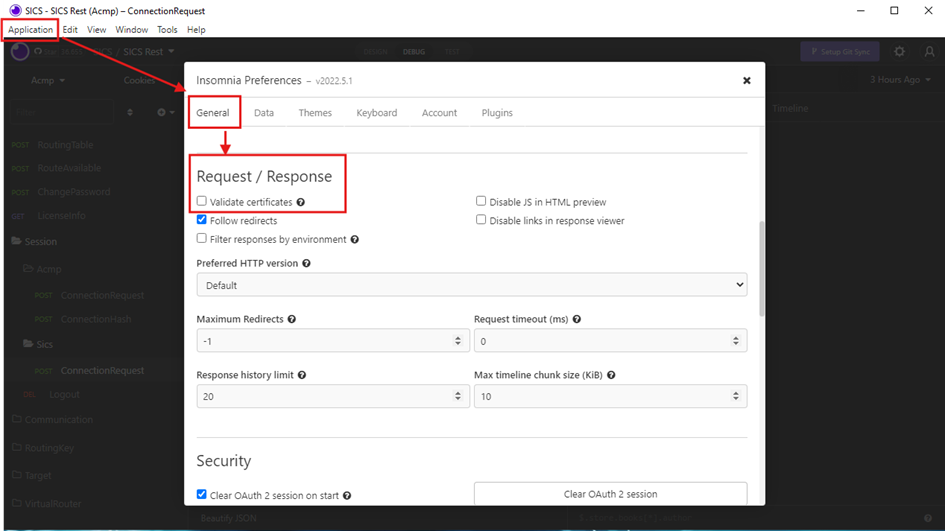Click help icon next to Validate certificates
Image resolution: width=945 pixels, height=531 pixels.
[x=301, y=202]
